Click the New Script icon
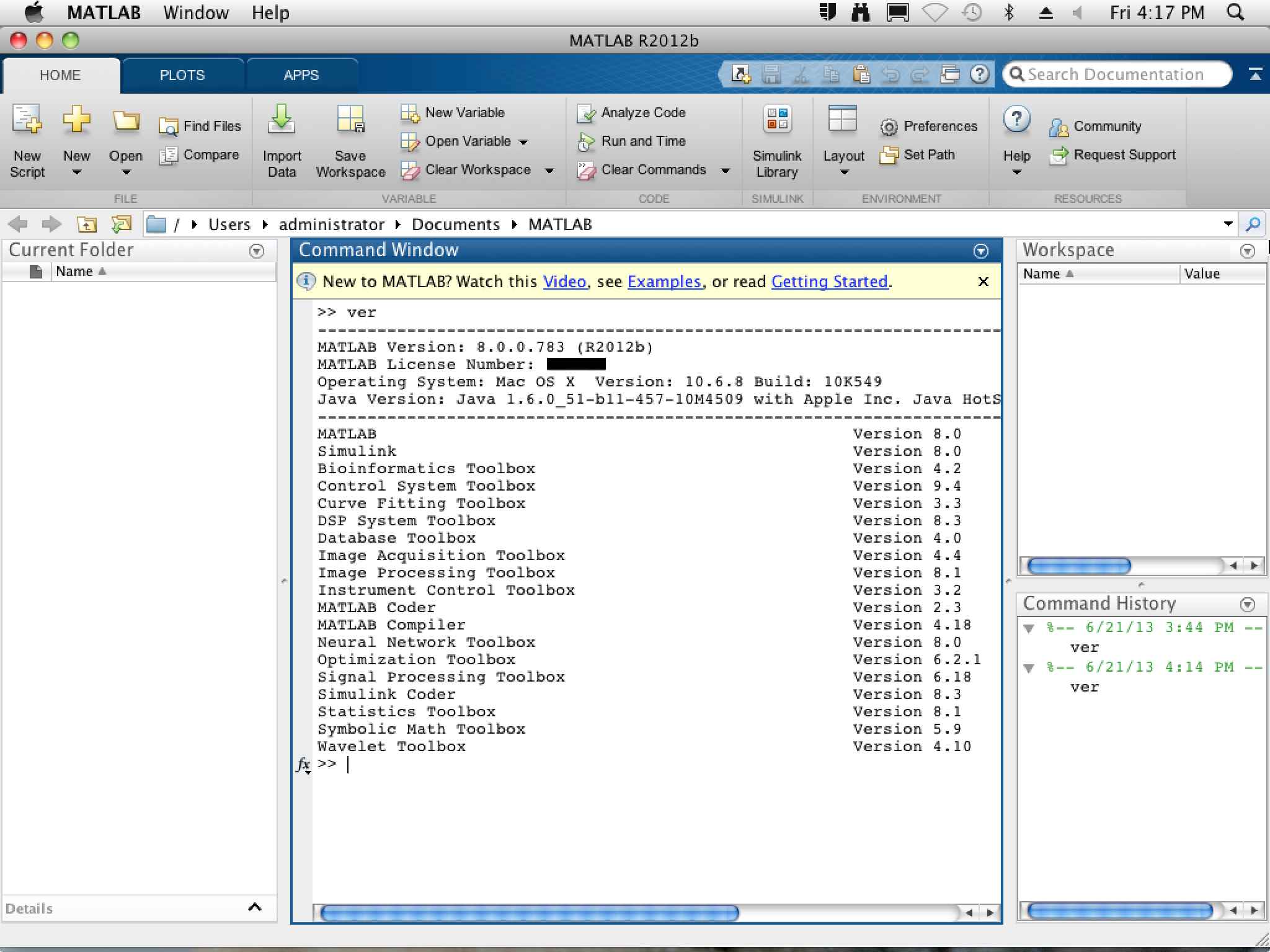1270x952 pixels. (x=27, y=120)
